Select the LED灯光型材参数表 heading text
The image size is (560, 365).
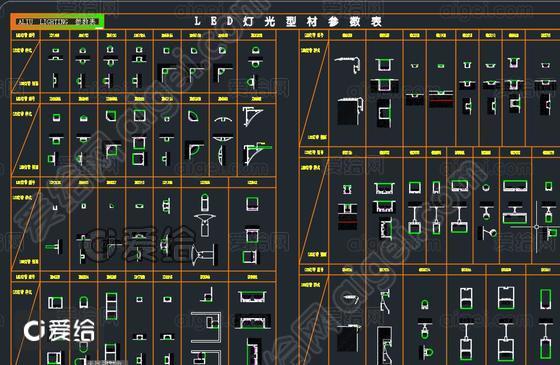pos(288,21)
